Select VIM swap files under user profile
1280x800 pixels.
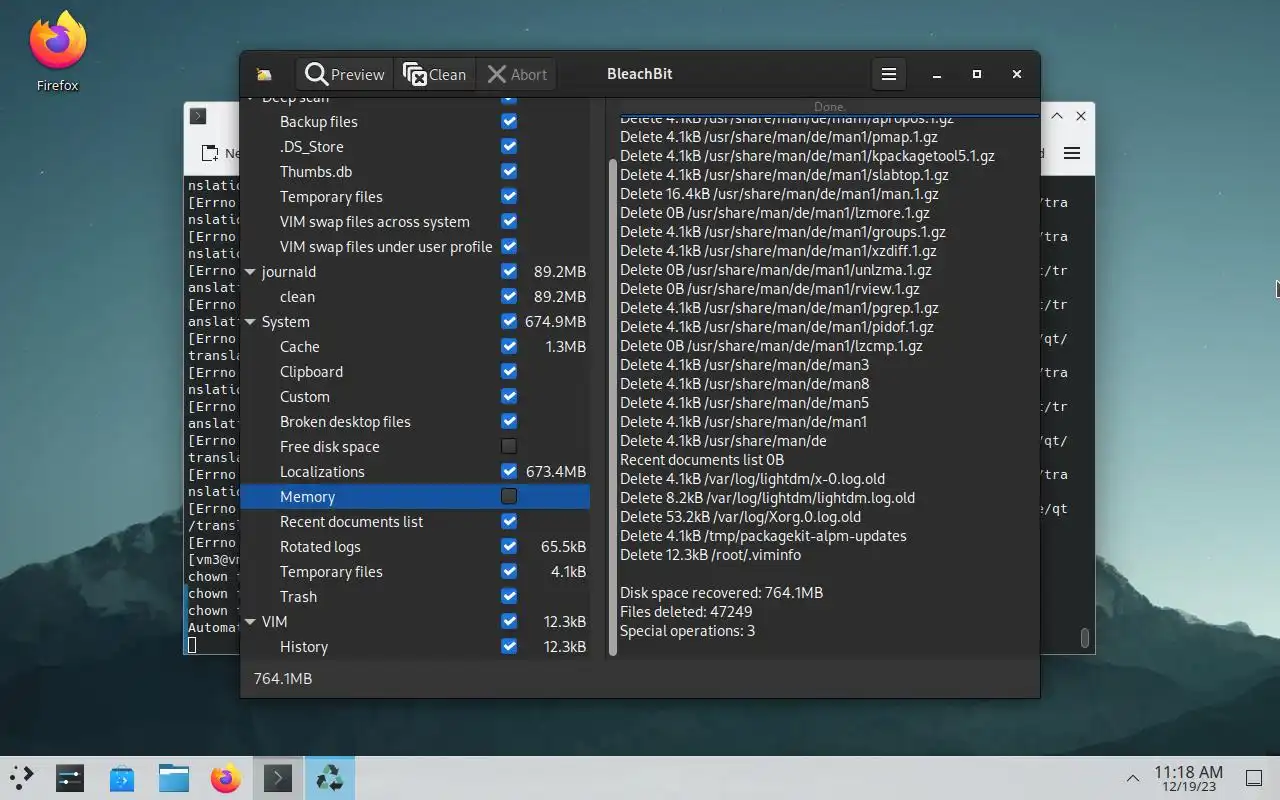(x=415, y=246)
